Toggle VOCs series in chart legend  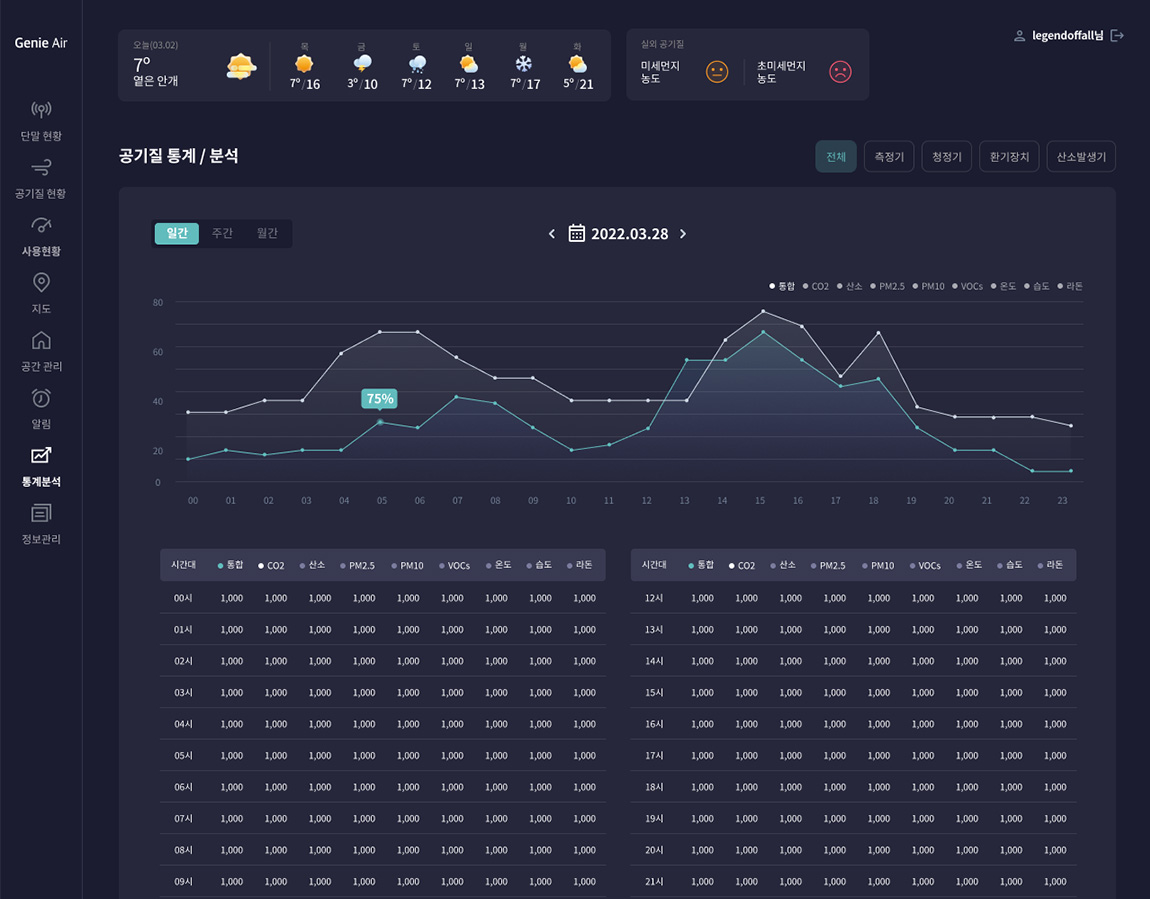click(x=967, y=287)
